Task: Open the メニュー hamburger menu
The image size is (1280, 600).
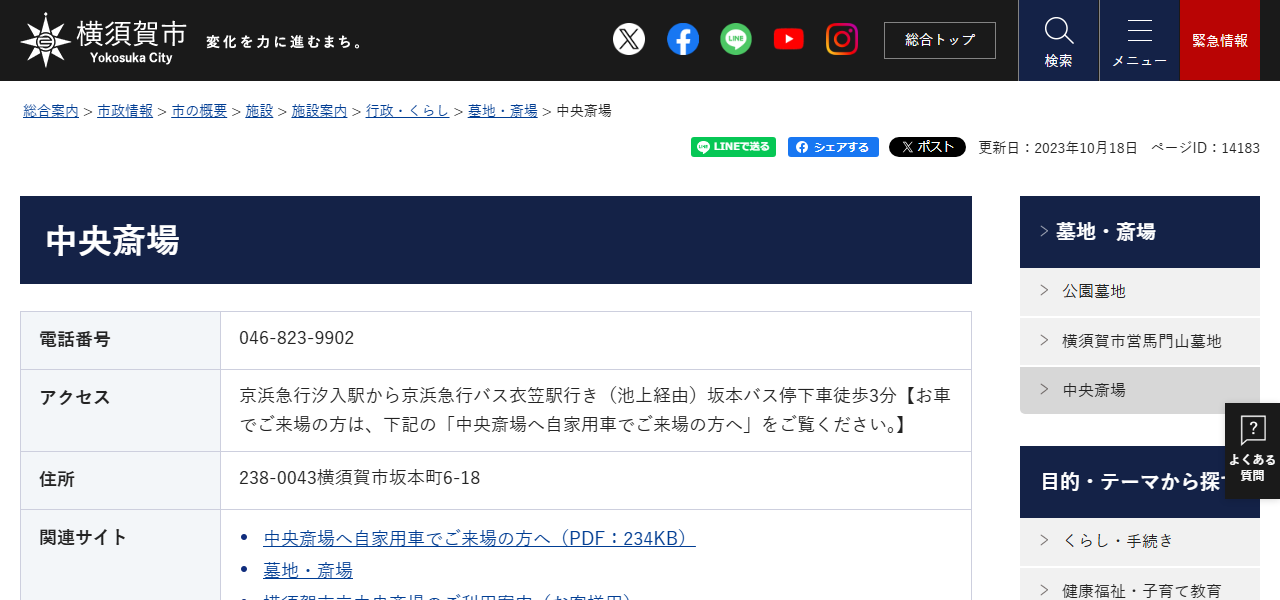Action: pos(1140,40)
